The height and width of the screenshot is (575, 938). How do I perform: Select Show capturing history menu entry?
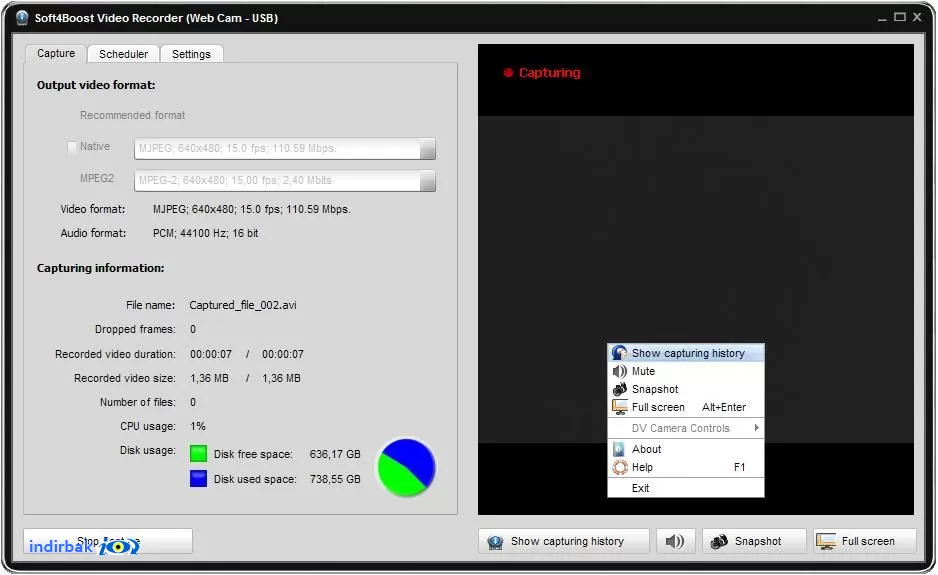click(686, 354)
